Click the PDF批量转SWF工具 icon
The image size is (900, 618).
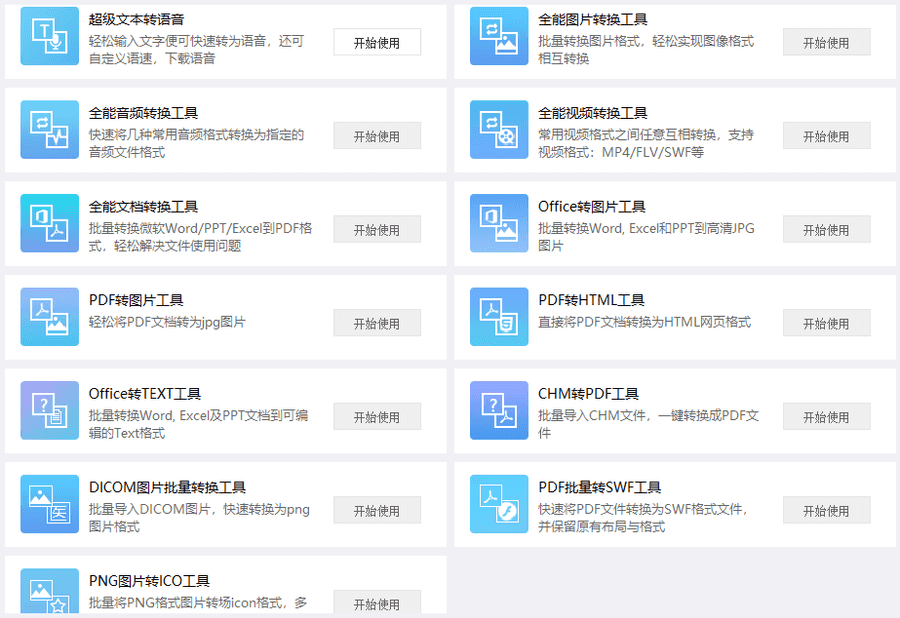click(x=499, y=504)
